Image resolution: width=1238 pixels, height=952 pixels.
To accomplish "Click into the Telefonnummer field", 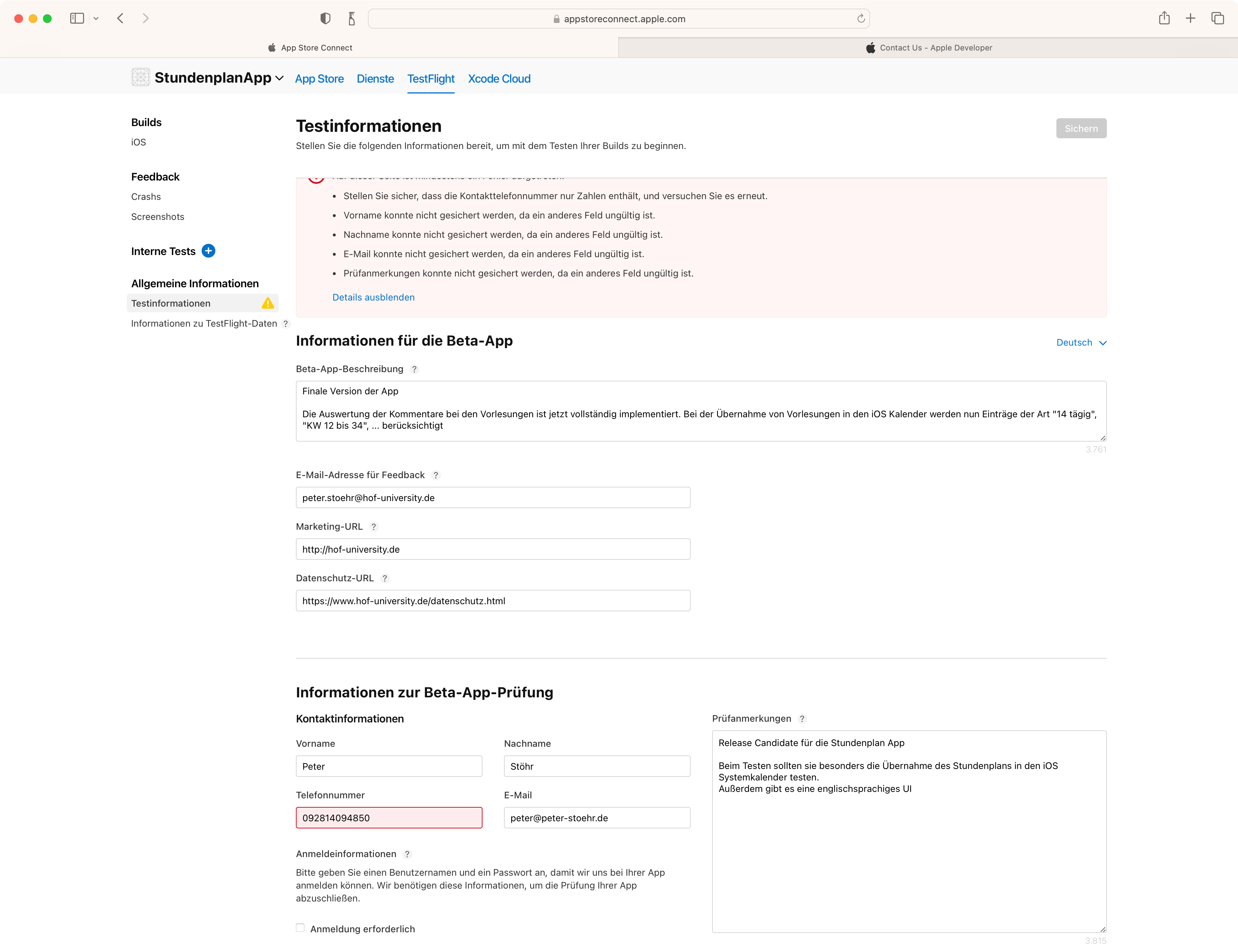I will click(389, 818).
